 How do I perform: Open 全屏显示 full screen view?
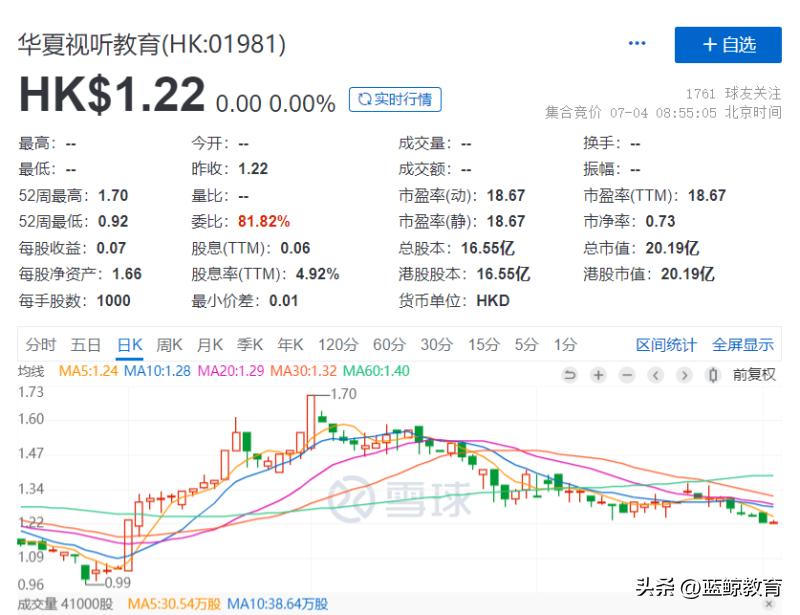point(742,343)
